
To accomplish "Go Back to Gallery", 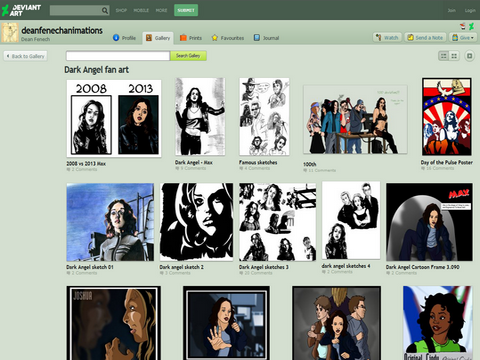I will pos(25,56).
